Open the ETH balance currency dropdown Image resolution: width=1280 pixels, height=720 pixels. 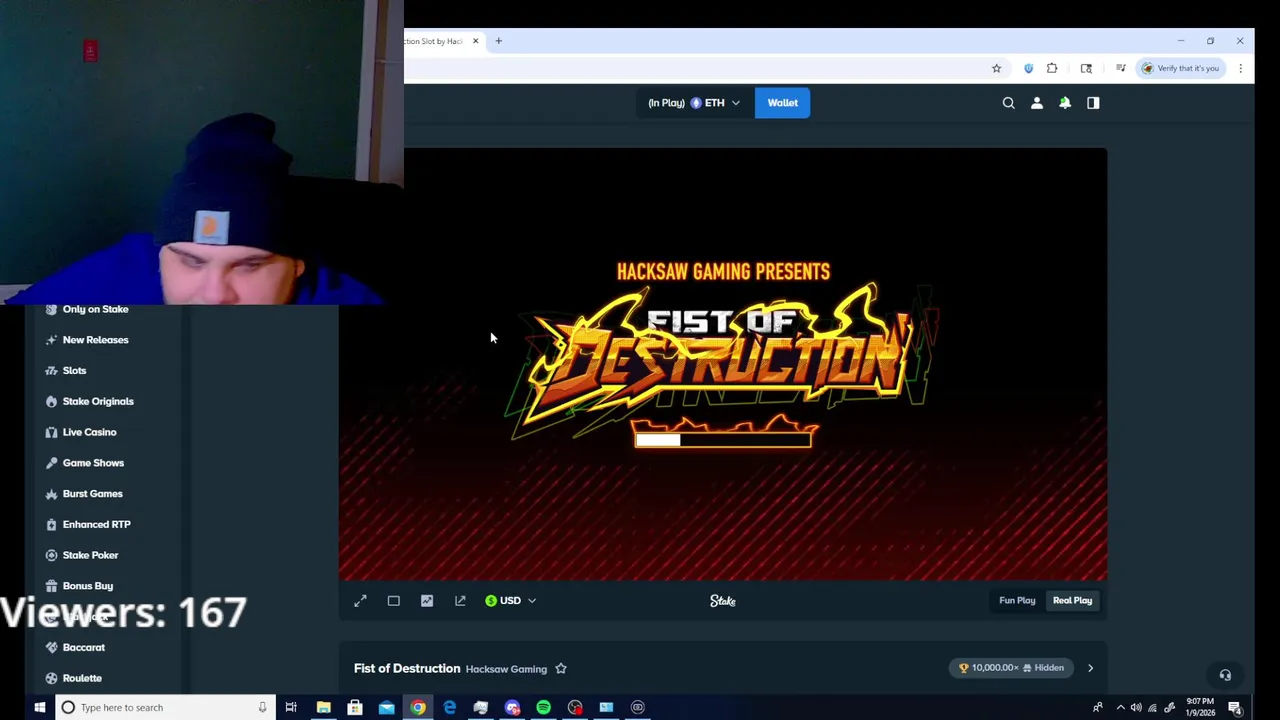pyautogui.click(x=694, y=103)
